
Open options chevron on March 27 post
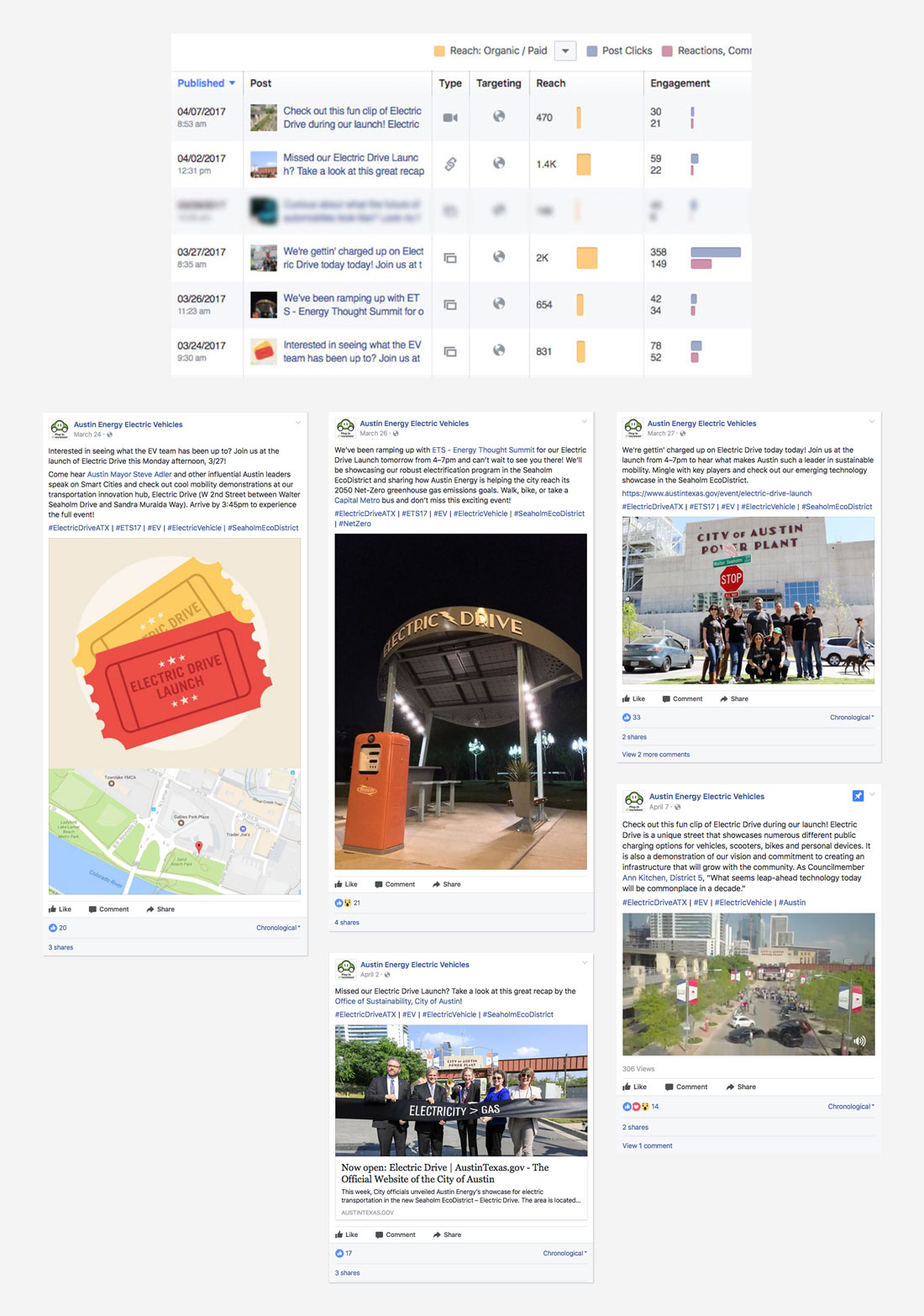click(871, 422)
